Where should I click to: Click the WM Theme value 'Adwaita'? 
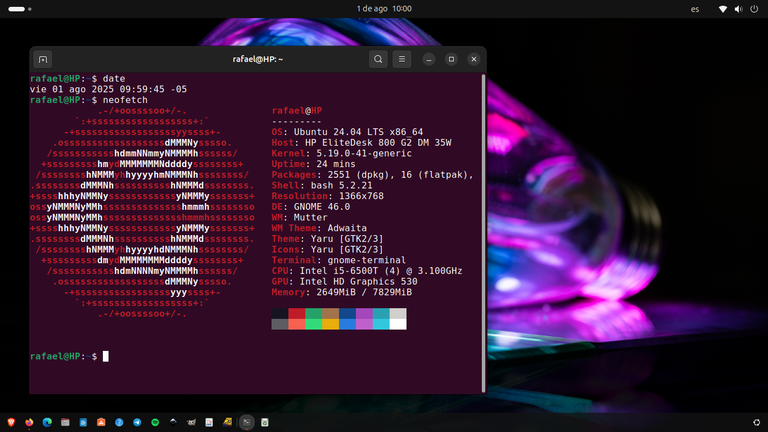pos(347,228)
